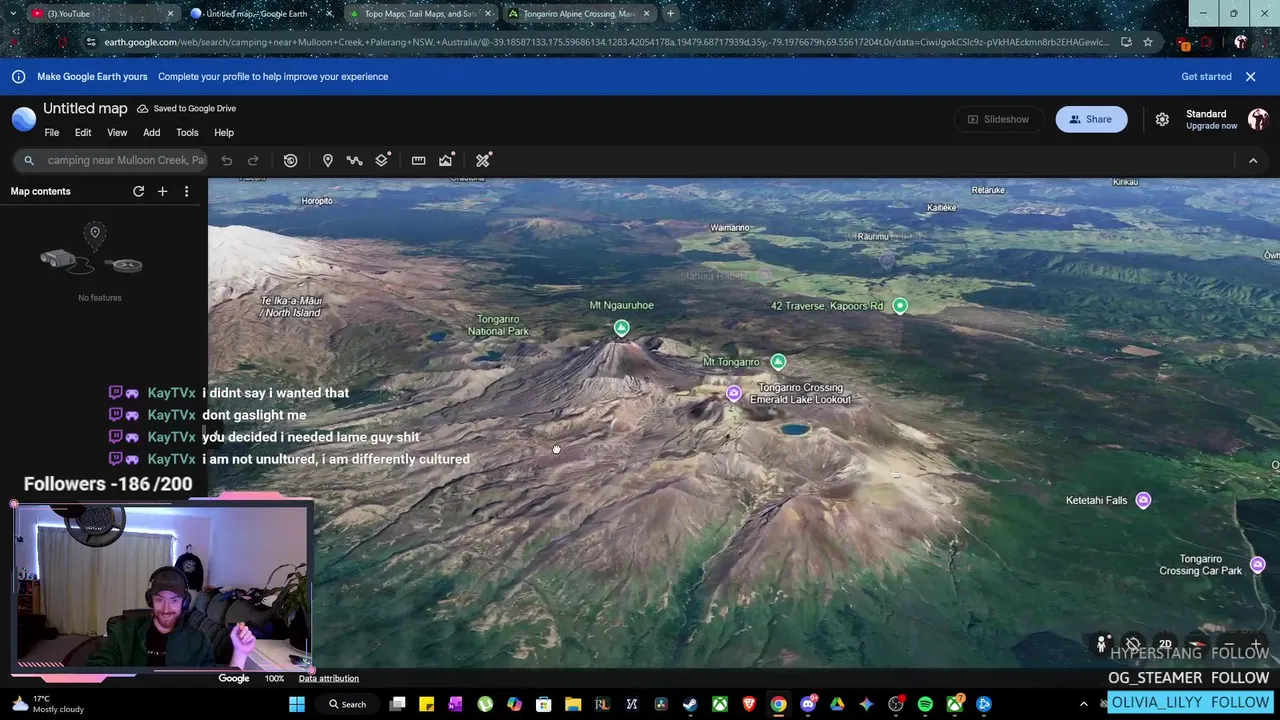The height and width of the screenshot is (720, 1280).
Task: Click the Data attribution link
Action: [x=328, y=678]
